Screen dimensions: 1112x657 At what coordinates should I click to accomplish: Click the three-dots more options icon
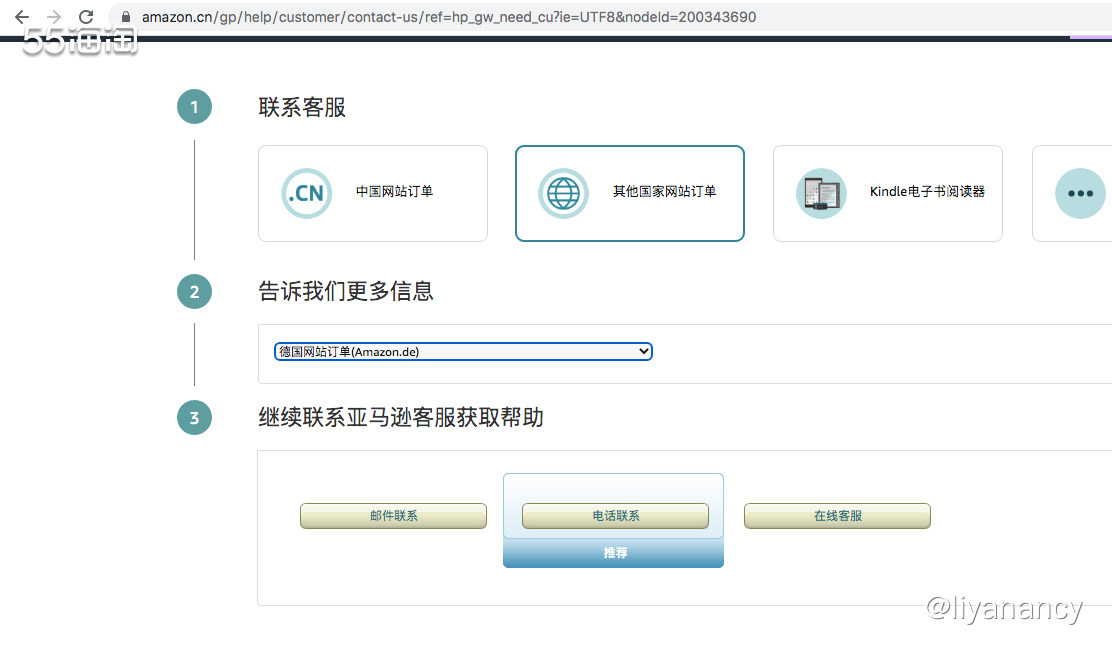click(1080, 193)
